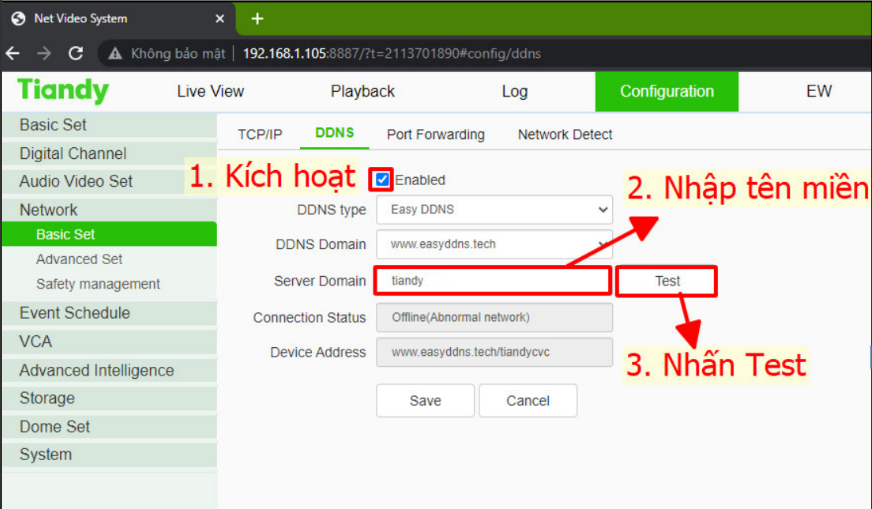Expand the Storage section
This screenshot has width=872, height=509.
click(x=110, y=398)
